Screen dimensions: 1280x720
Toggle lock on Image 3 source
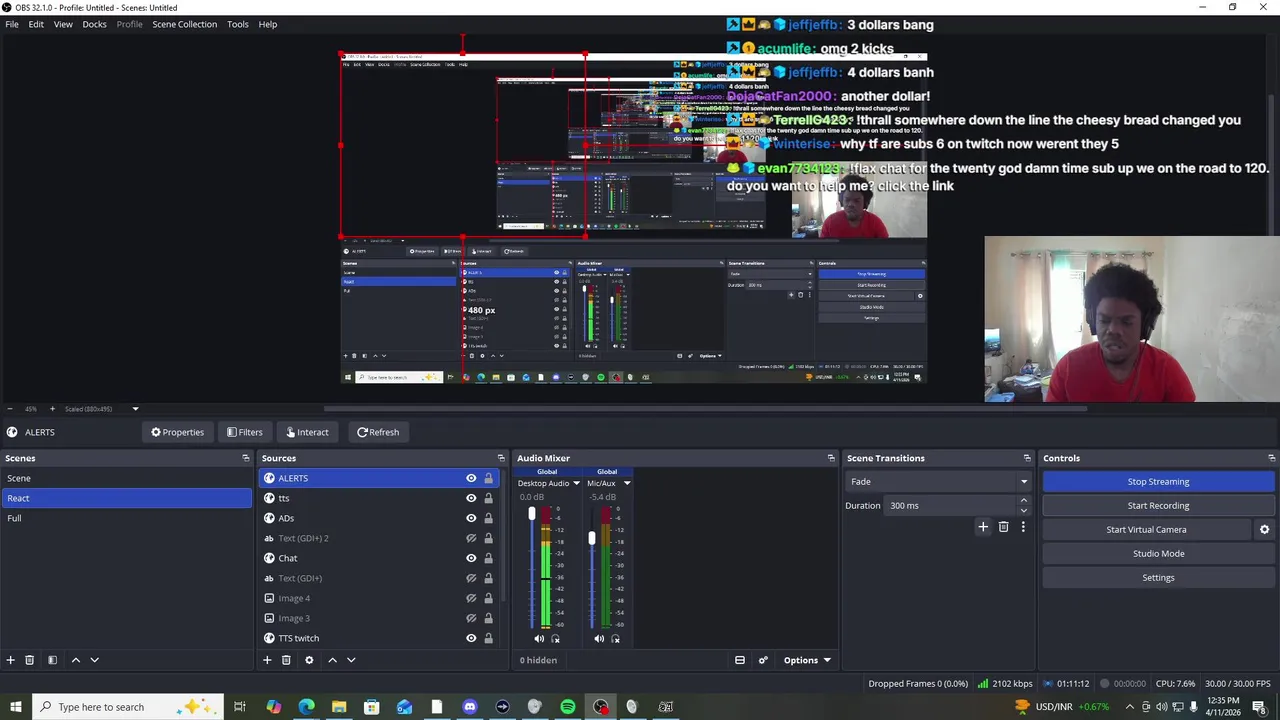(x=488, y=618)
